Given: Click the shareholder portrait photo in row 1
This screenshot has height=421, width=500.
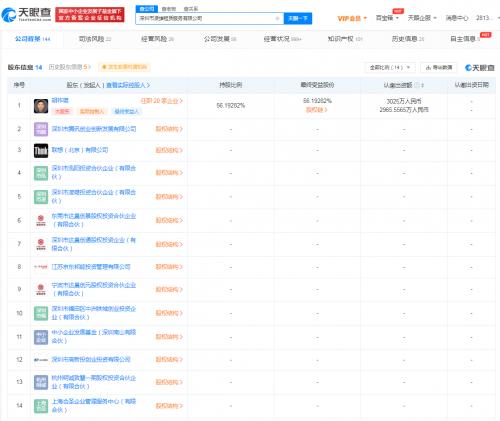Looking at the screenshot, I should pyautogui.click(x=41, y=106).
